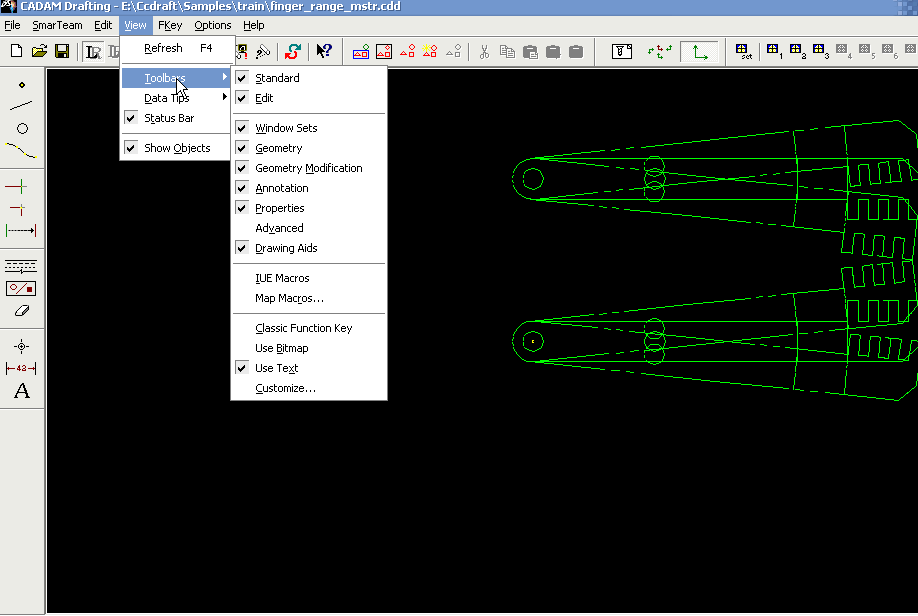Image resolution: width=918 pixels, height=616 pixels.
Task: Uncheck the Standard toolbar option
Action: pos(309,78)
